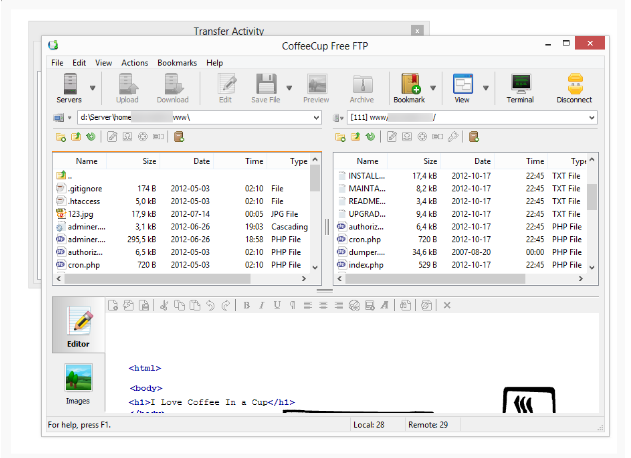This screenshot has height=458, width=631.
Task: Create new folder in remote pane
Action: point(340,137)
